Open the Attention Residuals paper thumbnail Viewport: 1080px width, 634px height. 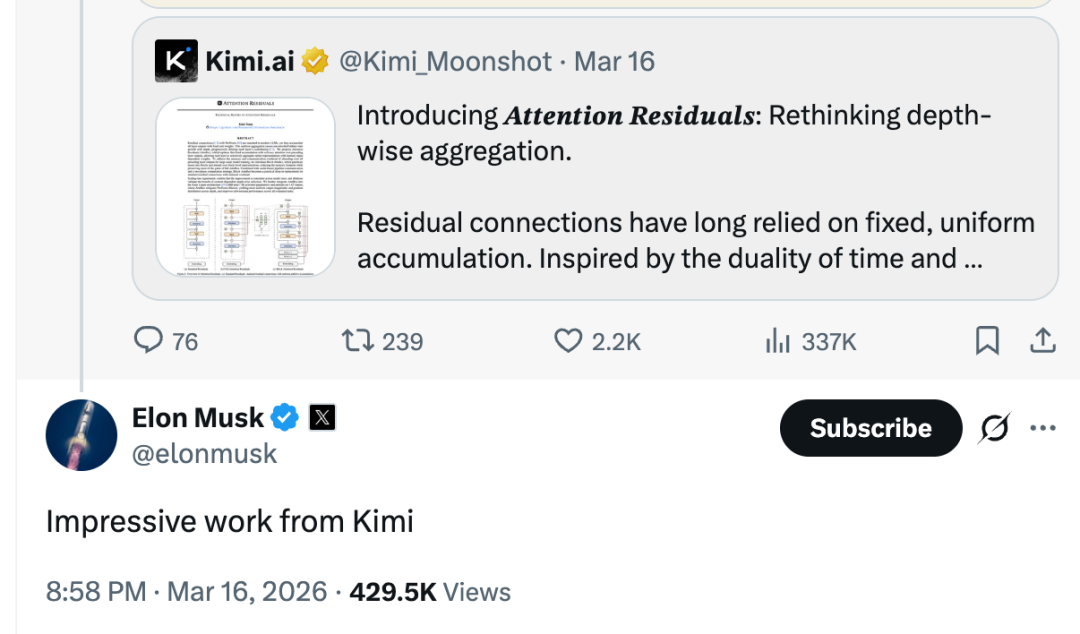(246, 187)
